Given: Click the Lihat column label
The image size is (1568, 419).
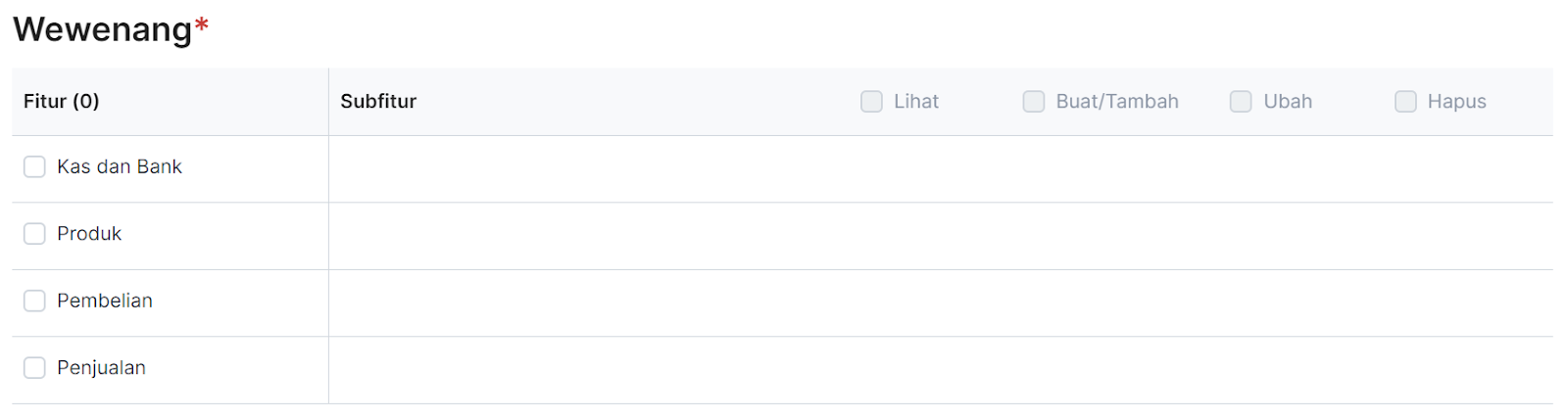Looking at the screenshot, I should coord(916,102).
